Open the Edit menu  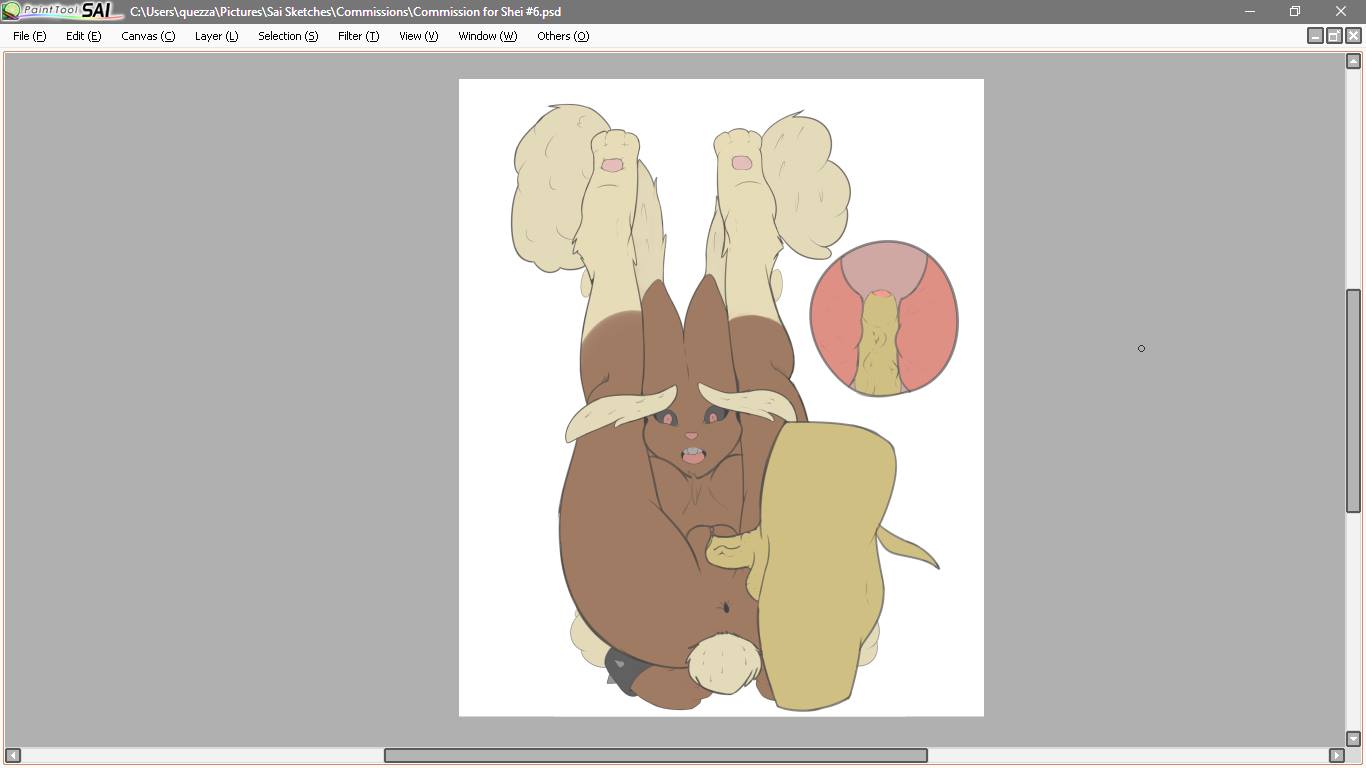point(83,36)
